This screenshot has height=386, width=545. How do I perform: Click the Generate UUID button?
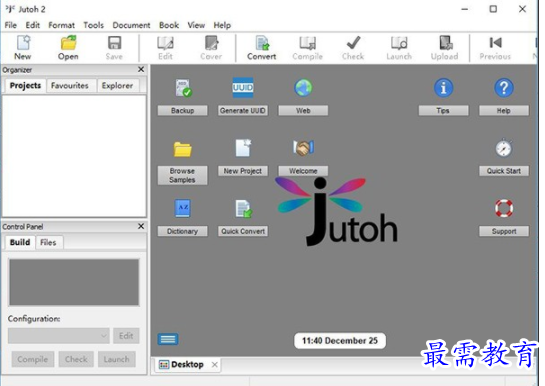pos(243,110)
